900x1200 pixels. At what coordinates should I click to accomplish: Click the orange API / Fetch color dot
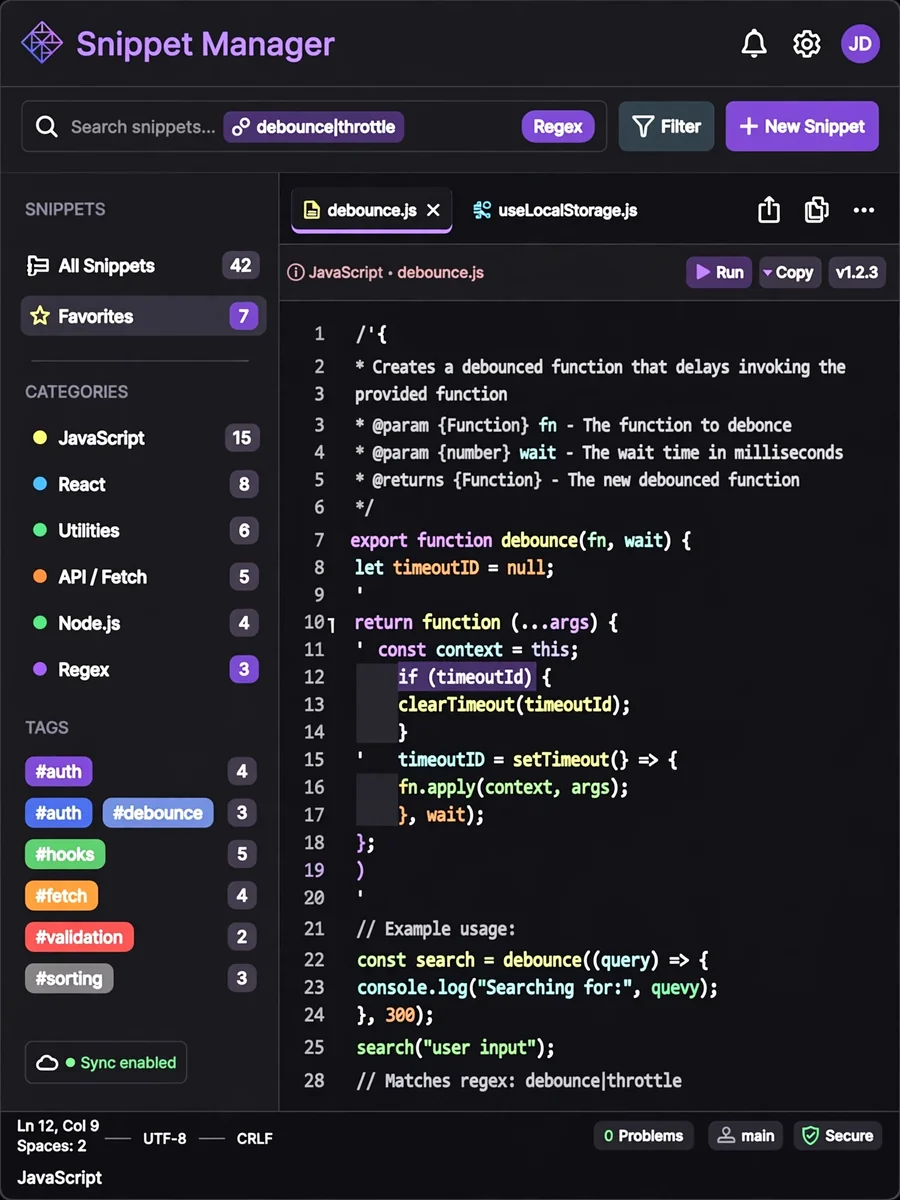pyautogui.click(x=40, y=577)
